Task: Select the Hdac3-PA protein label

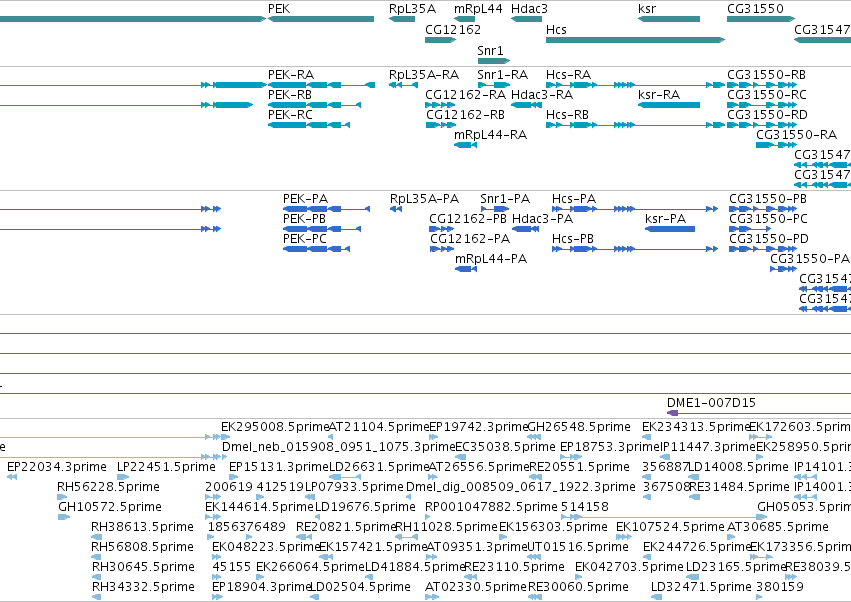Action: tap(543, 219)
